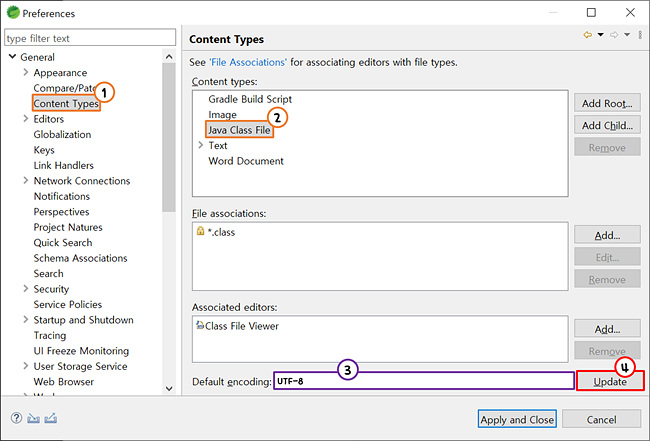Click the Update encoding button

(609, 382)
